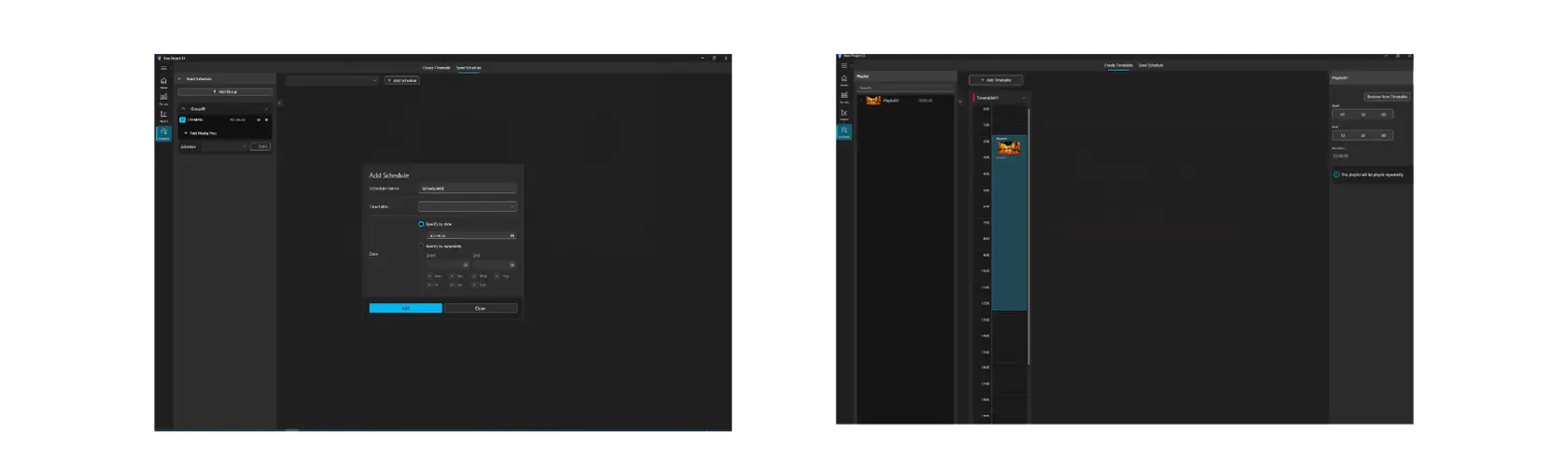Open schedule selector dropdown beside Add Schedule

332,80
